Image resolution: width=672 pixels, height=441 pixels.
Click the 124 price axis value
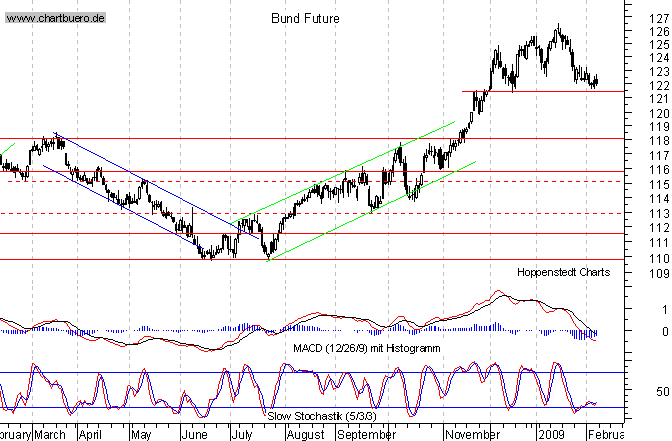click(659, 57)
